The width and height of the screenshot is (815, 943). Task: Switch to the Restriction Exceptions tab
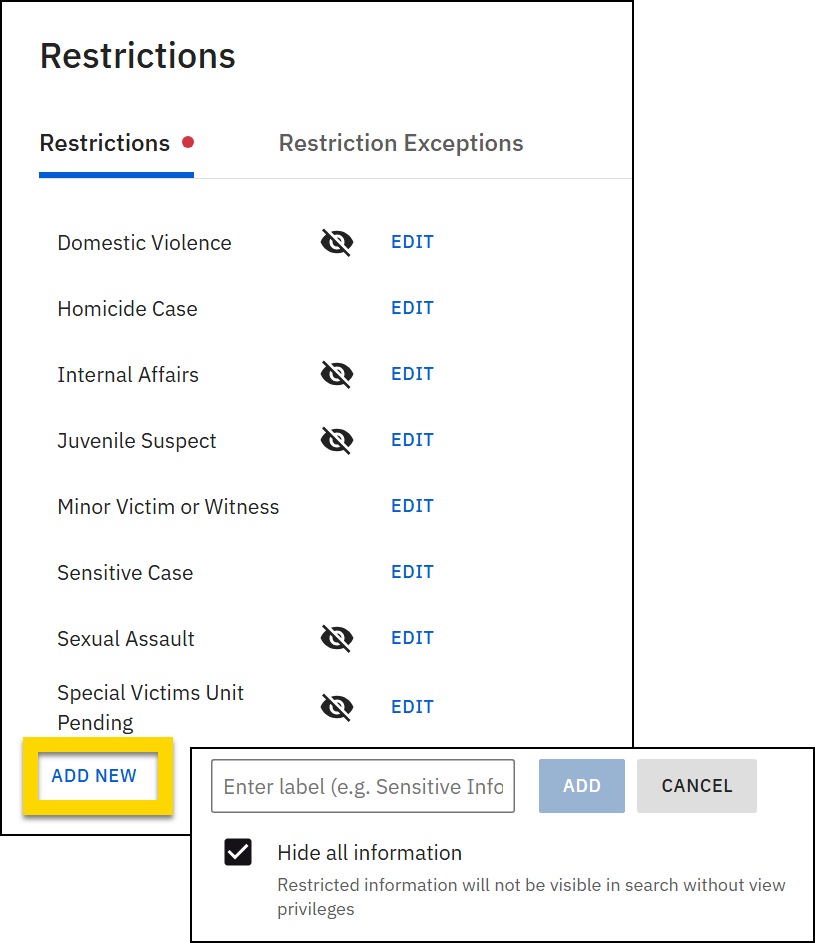point(401,144)
